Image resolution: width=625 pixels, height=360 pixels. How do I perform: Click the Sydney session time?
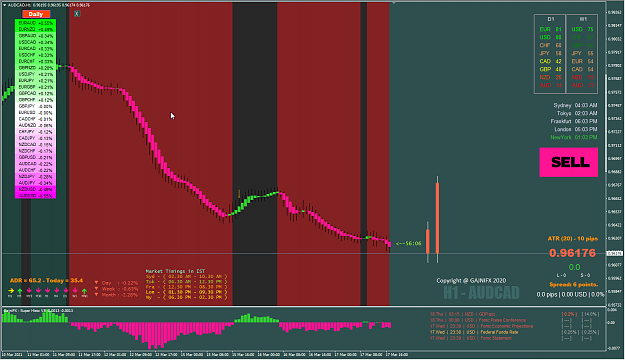pos(575,105)
